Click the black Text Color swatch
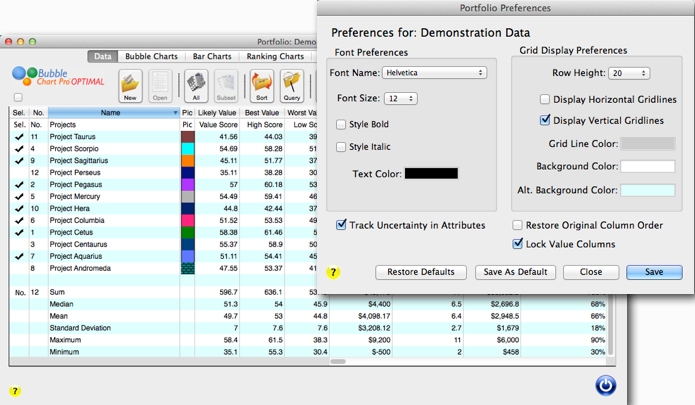 tap(431, 174)
